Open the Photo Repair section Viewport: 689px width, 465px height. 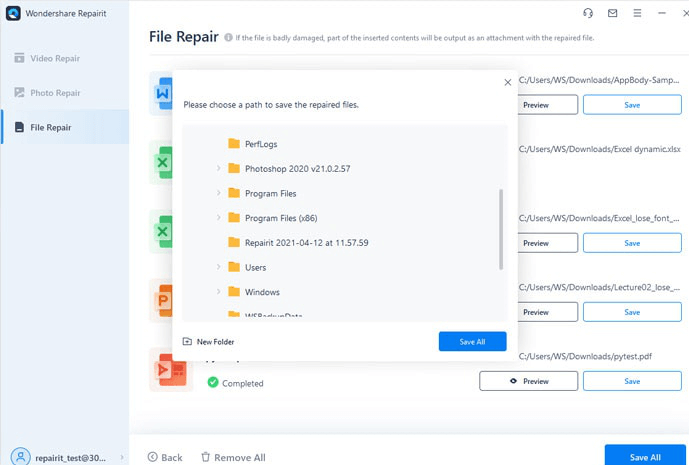[x=65, y=93]
